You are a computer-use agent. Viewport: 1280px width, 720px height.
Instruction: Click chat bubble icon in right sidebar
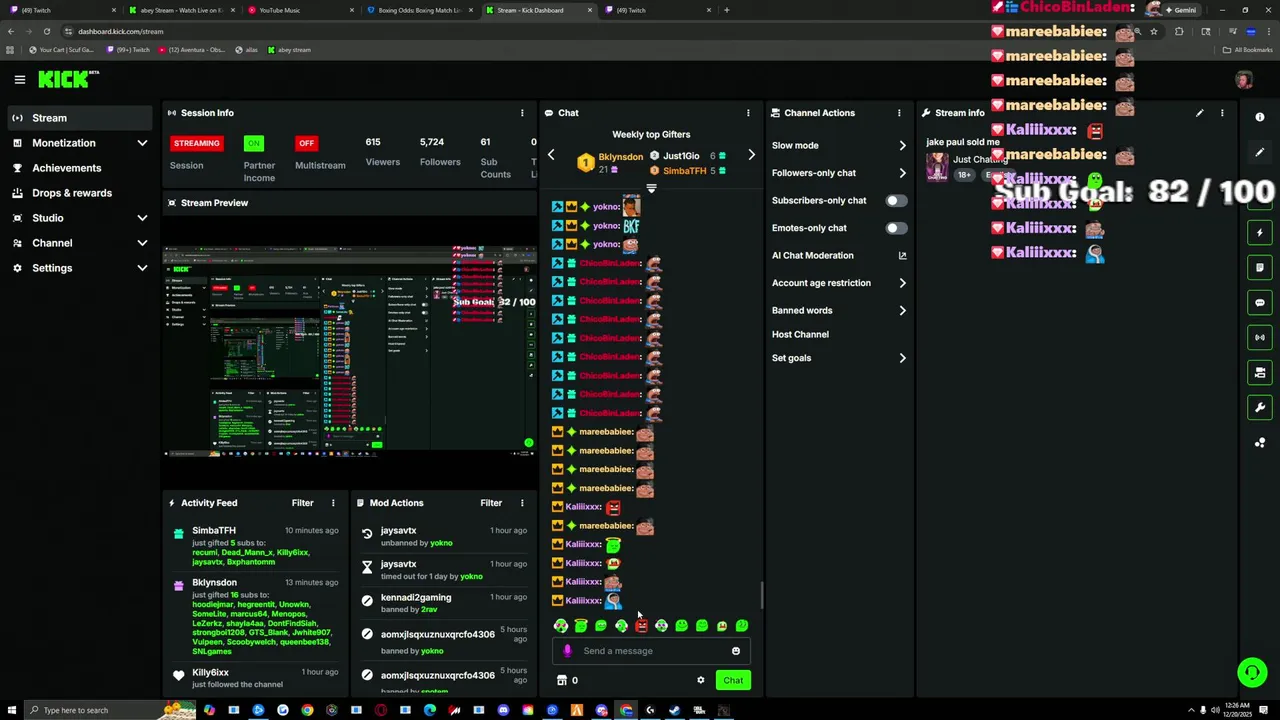click(x=1260, y=302)
